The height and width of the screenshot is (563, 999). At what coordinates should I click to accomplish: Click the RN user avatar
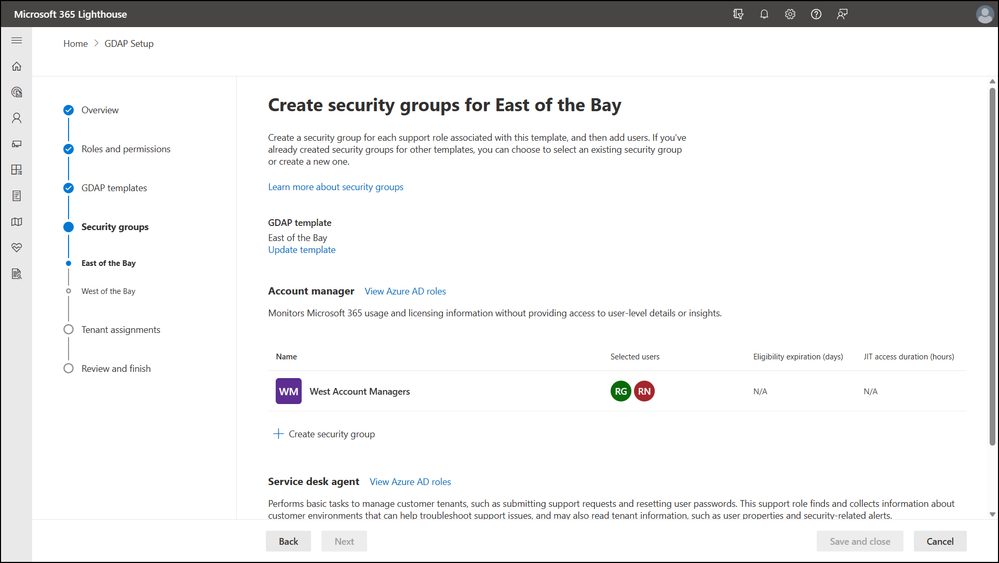click(644, 391)
